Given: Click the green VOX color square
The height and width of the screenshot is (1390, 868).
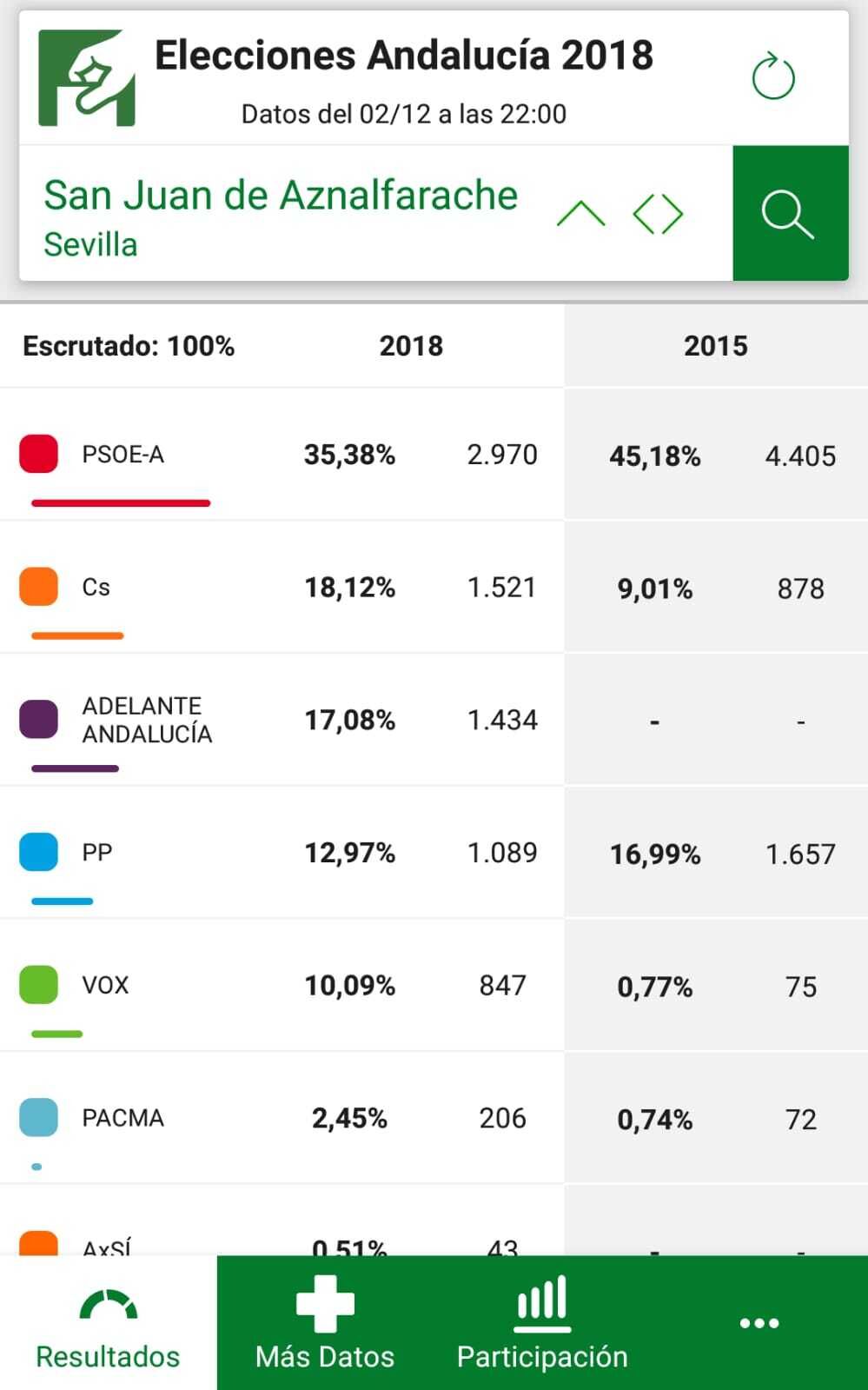Looking at the screenshot, I should [39, 985].
